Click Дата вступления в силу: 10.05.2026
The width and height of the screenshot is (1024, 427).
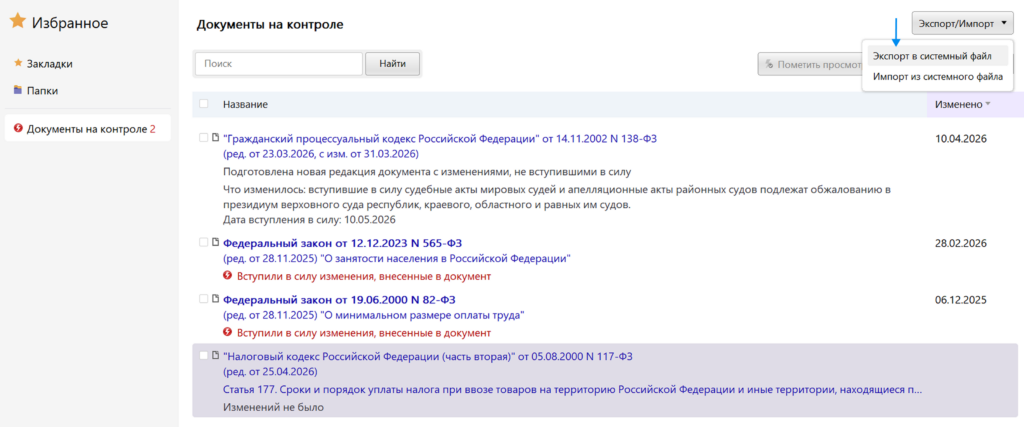pos(309,218)
